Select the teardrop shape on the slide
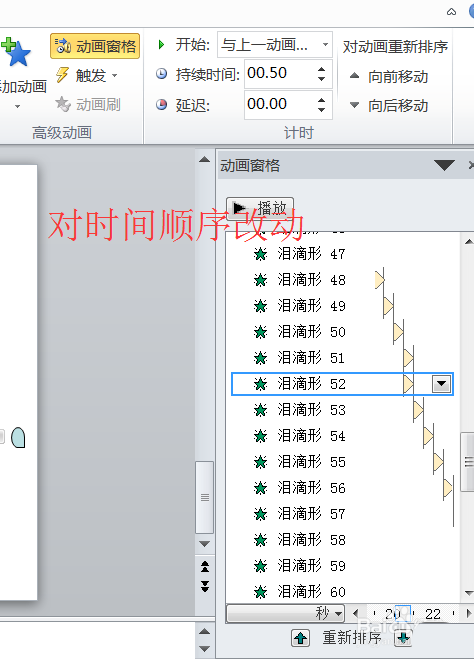The width and height of the screenshot is (474, 659). [x=18, y=438]
